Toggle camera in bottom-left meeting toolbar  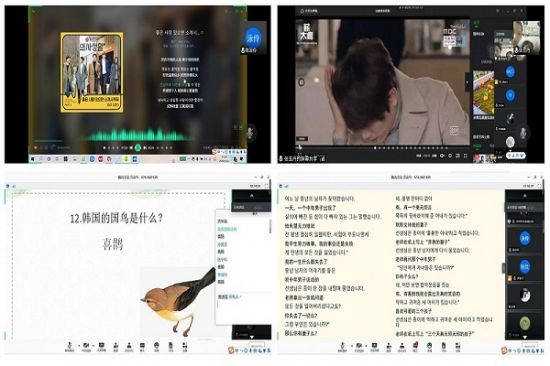pos(86,346)
